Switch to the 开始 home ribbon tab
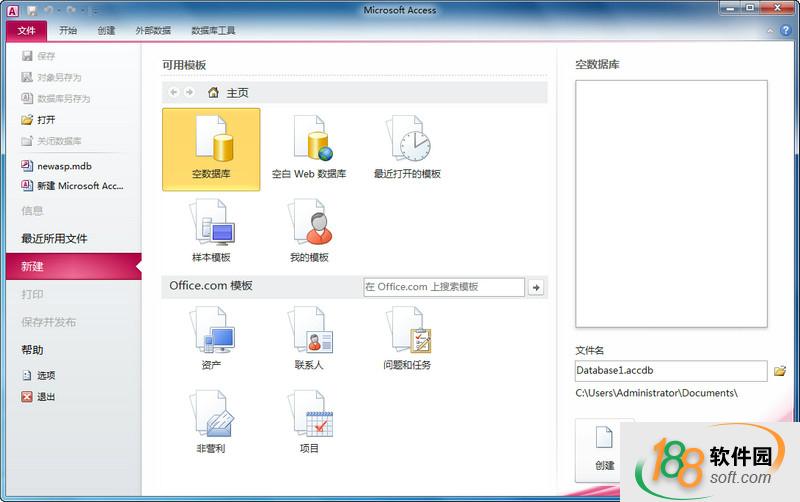Viewport: 800px width, 502px height. (68, 31)
